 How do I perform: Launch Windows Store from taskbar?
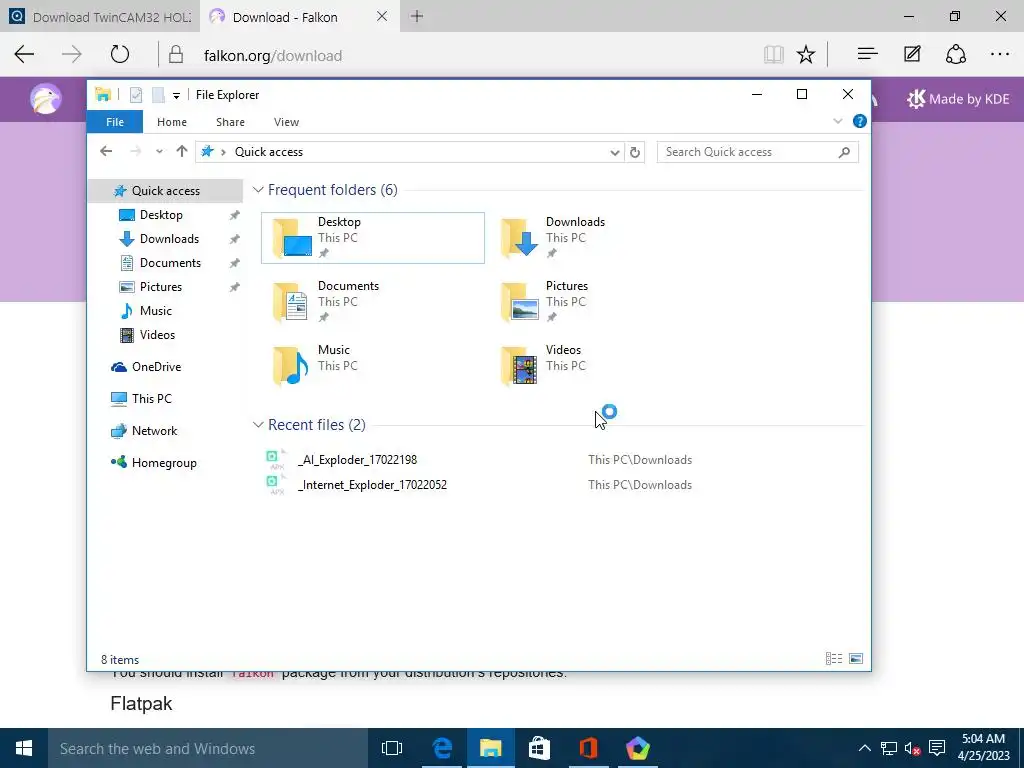click(539, 748)
